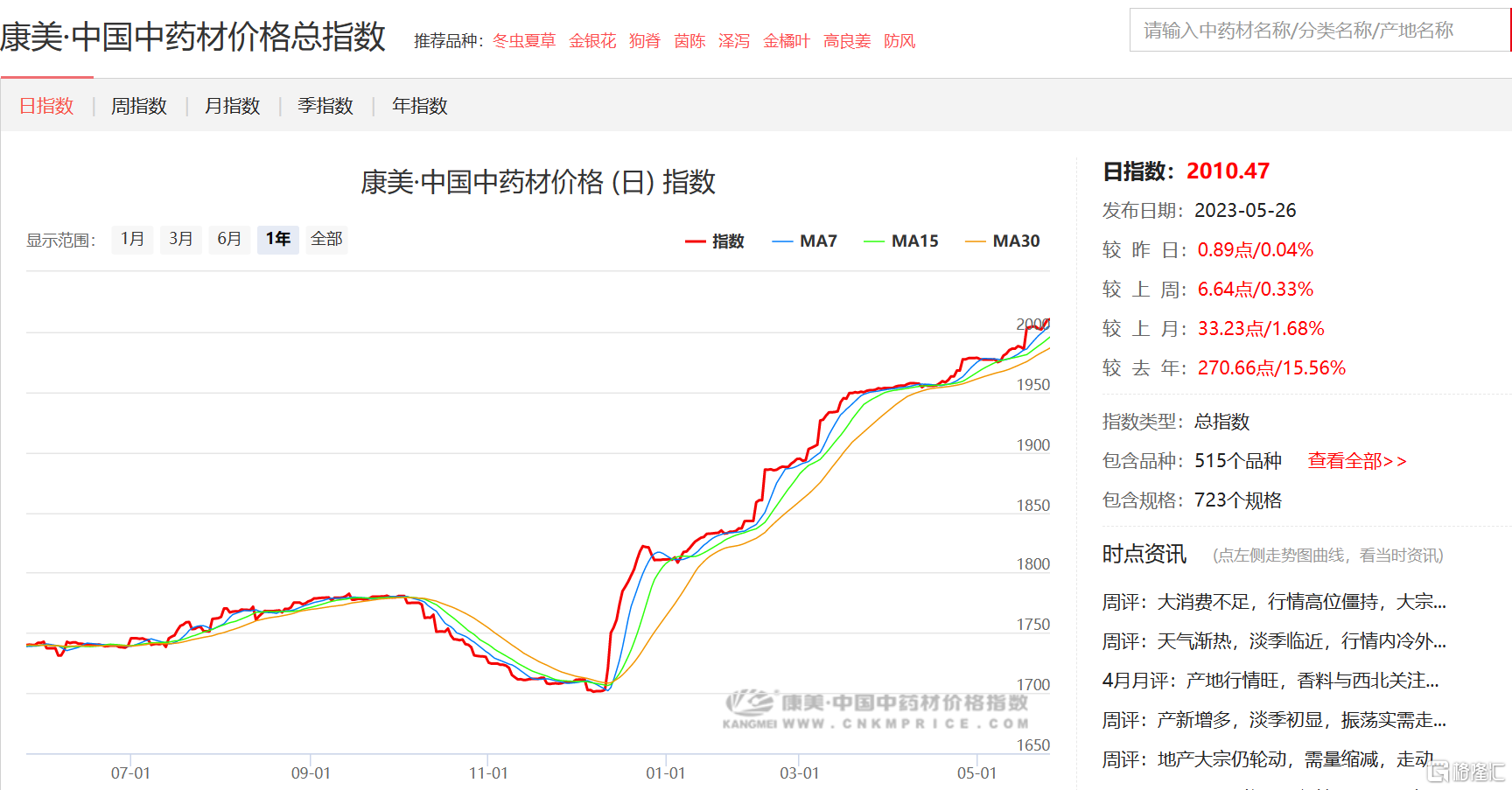Switch to 季指数 tab
The width and height of the screenshot is (1512, 790).
325,106
